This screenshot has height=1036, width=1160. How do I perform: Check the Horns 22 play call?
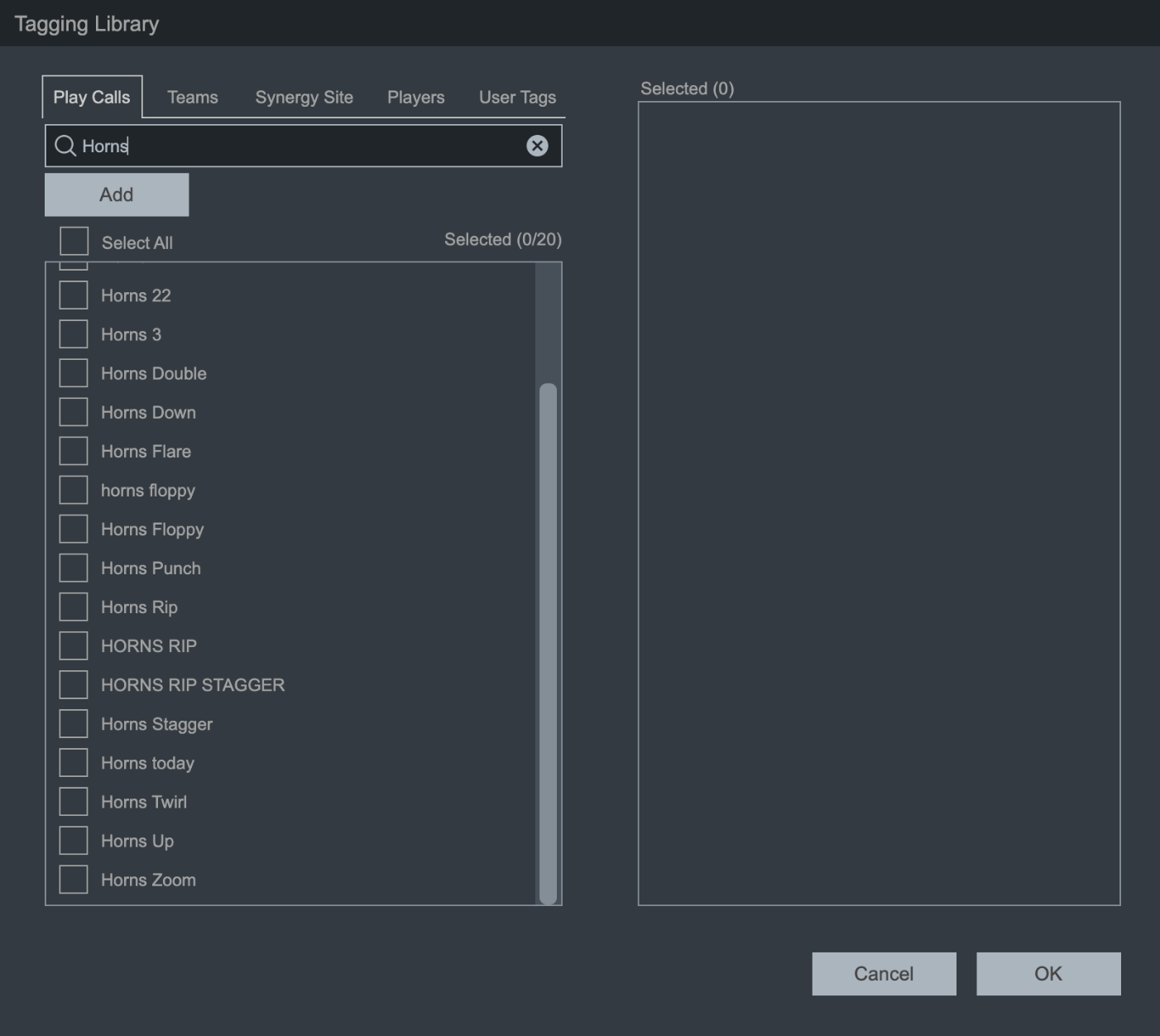(74, 295)
